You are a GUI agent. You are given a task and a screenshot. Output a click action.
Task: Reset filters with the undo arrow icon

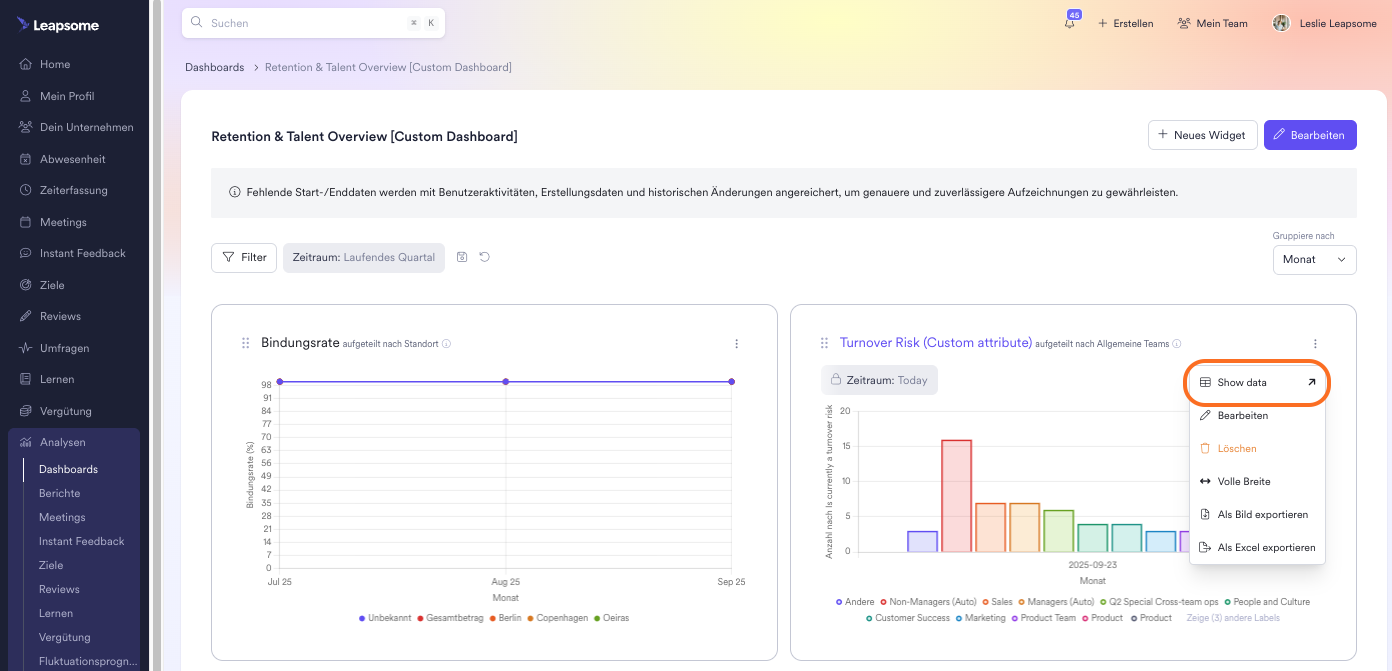point(485,257)
